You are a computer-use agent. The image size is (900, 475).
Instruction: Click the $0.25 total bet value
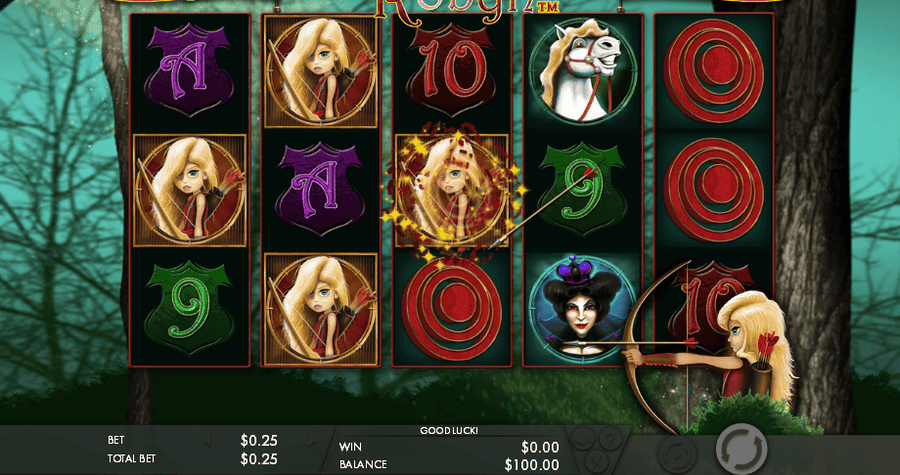(259, 458)
